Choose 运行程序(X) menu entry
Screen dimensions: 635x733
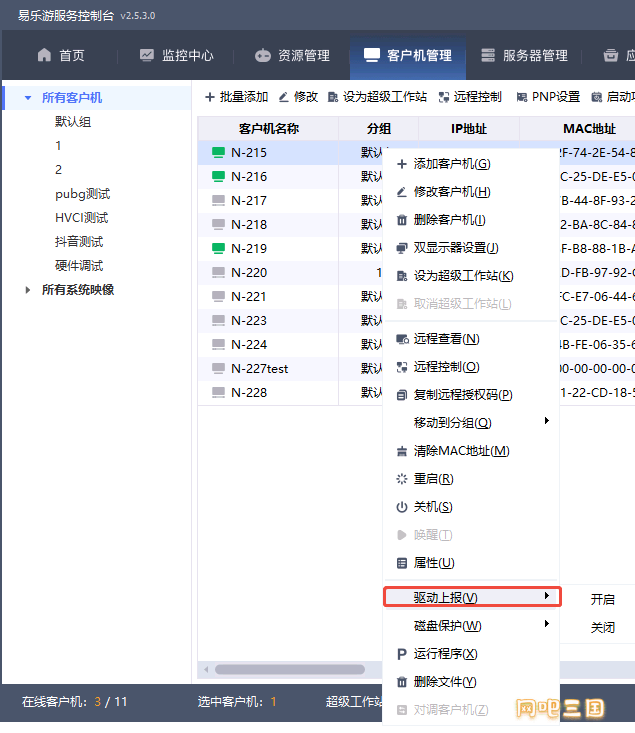(471, 654)
